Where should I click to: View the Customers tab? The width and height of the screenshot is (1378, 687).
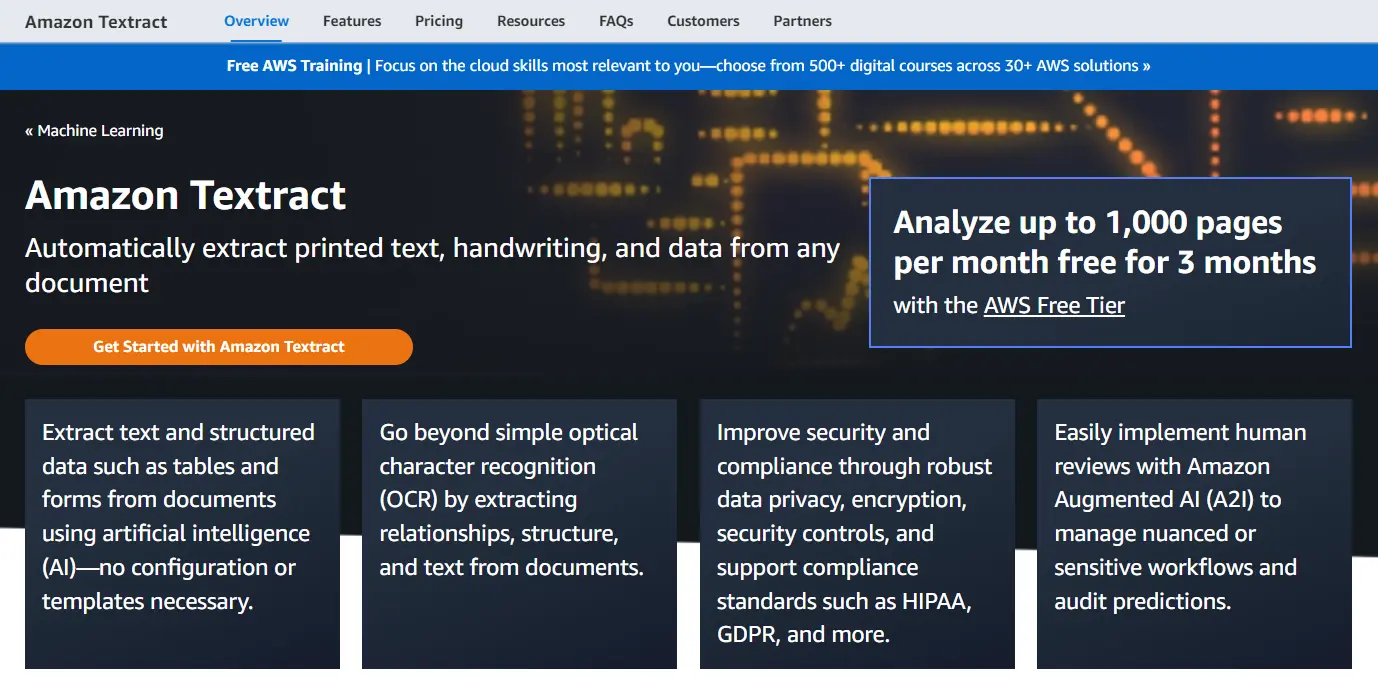point(703,20)
